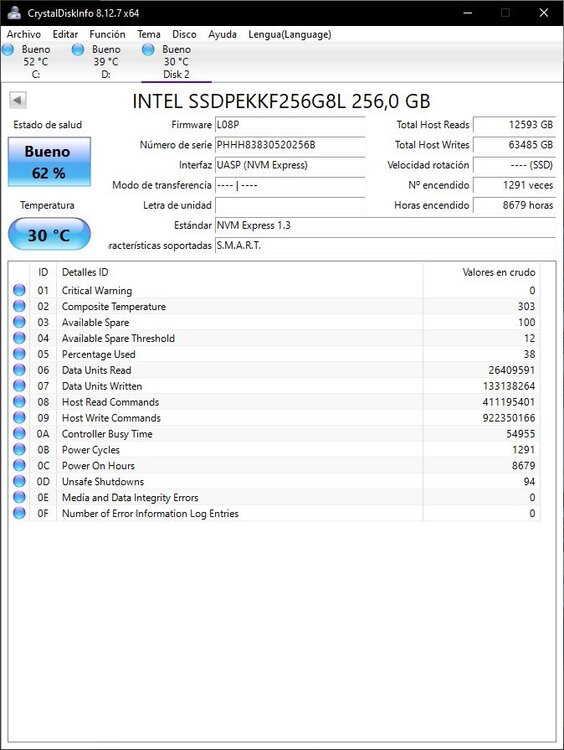
Task: Click the previous disk arrow button
Action: tap(18, 100)
